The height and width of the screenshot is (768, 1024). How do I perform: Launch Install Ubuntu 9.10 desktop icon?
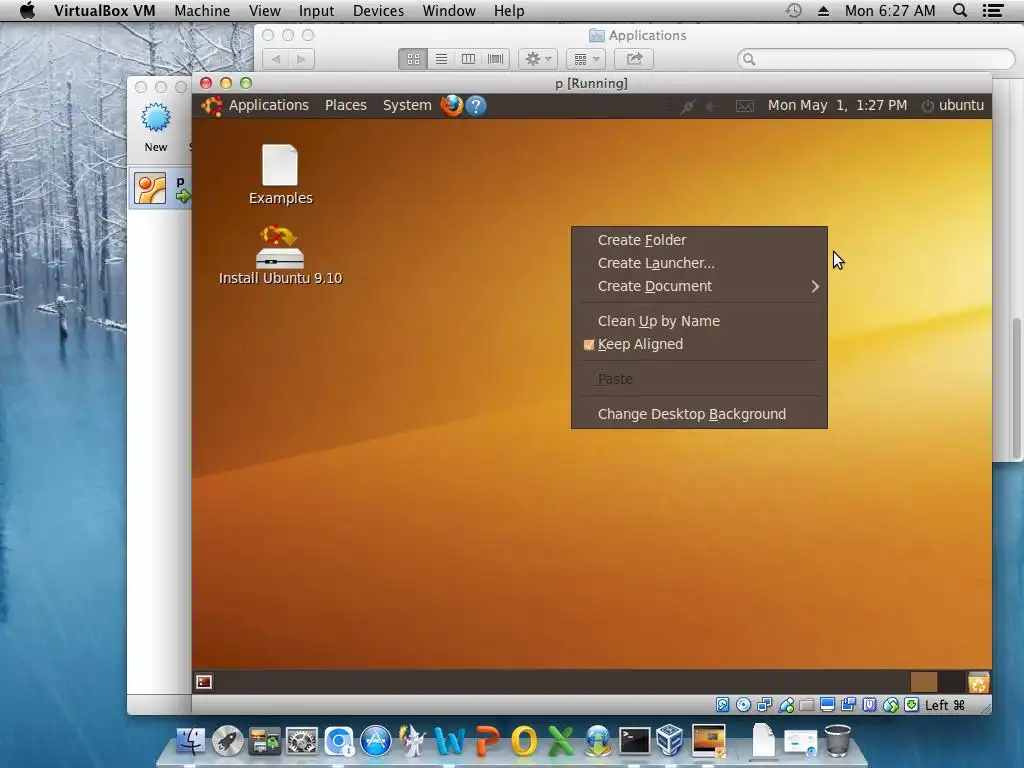(280, 255)
